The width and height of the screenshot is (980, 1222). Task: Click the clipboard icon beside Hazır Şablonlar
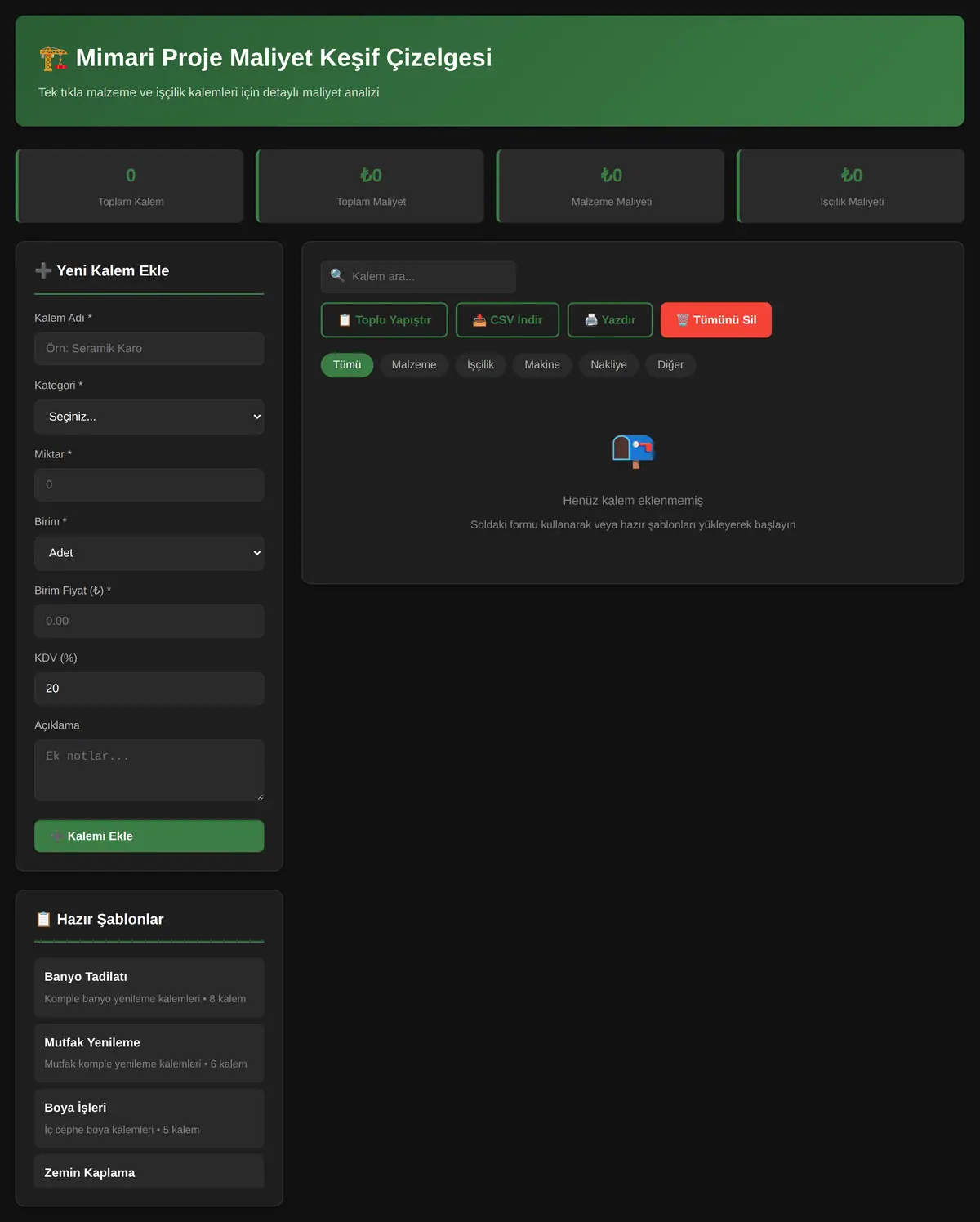click(x=43, y=919)
